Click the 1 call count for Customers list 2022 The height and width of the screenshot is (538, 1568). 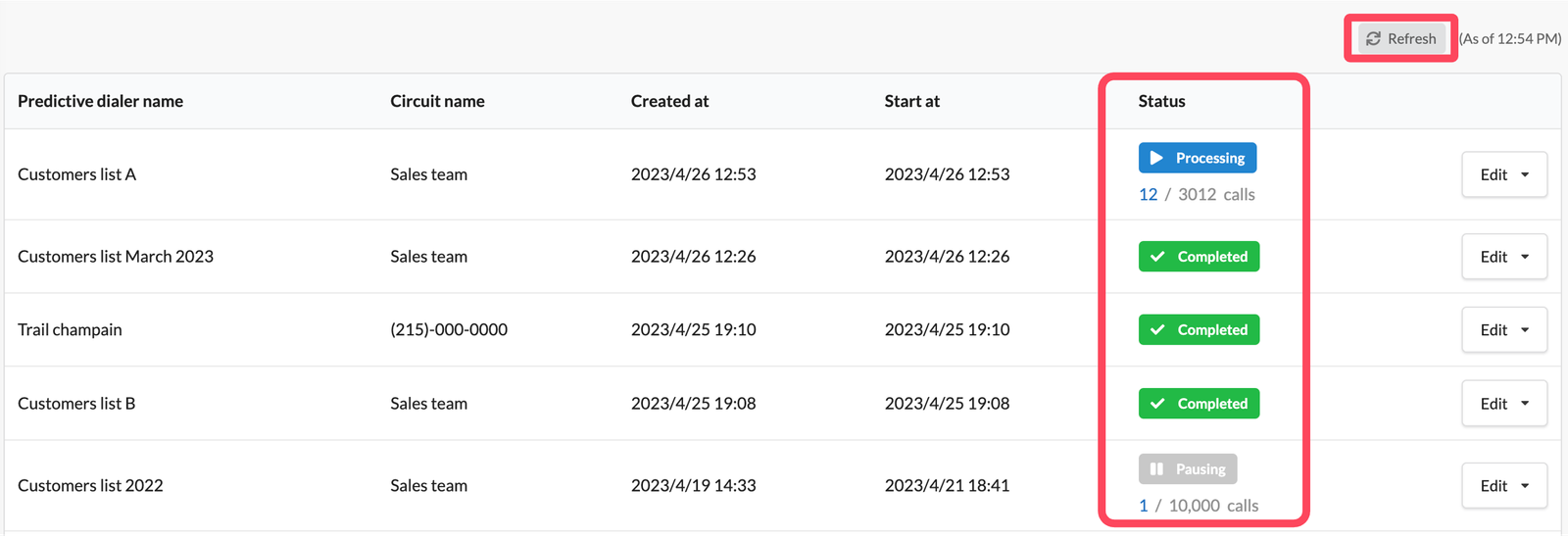pyautogui.click(x=1143, y=506)
